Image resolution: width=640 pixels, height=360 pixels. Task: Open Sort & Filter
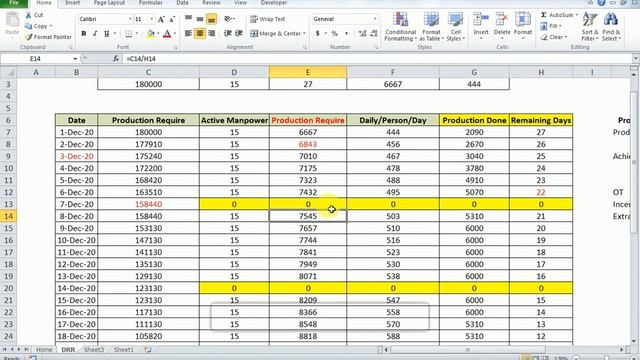click(590, 27)
